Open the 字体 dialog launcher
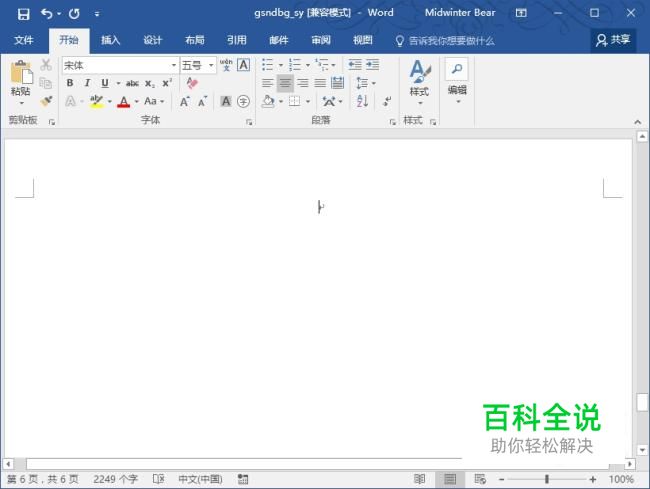This screenshot has height=489, width=650. [x=249, y=122]
